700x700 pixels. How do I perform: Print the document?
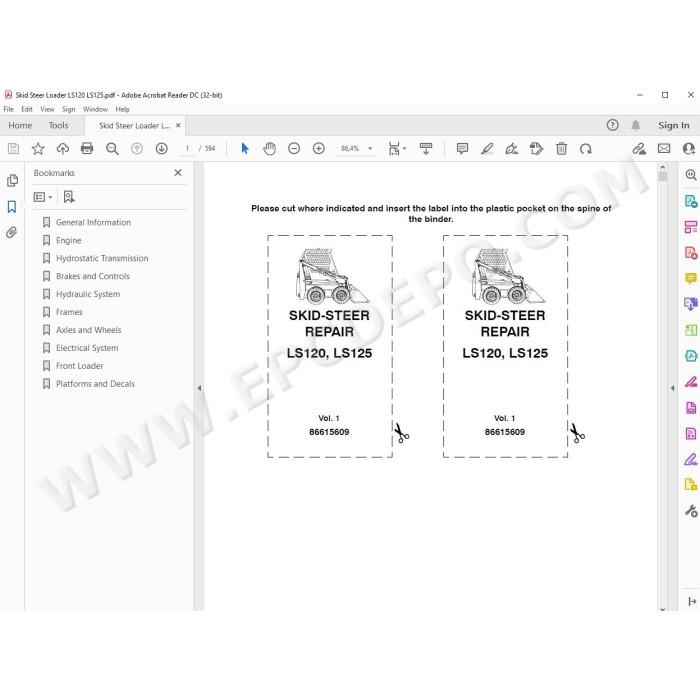(87, 149)
